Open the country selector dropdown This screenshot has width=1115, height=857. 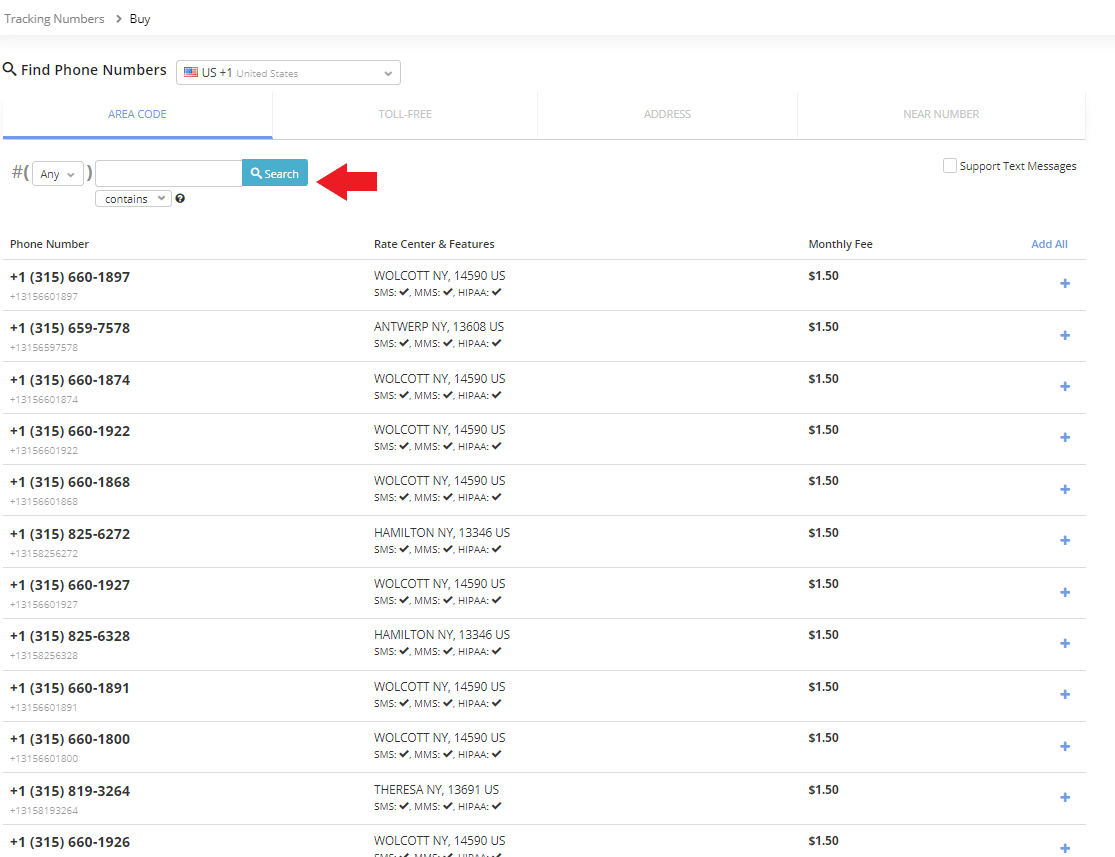coord(288,72)
